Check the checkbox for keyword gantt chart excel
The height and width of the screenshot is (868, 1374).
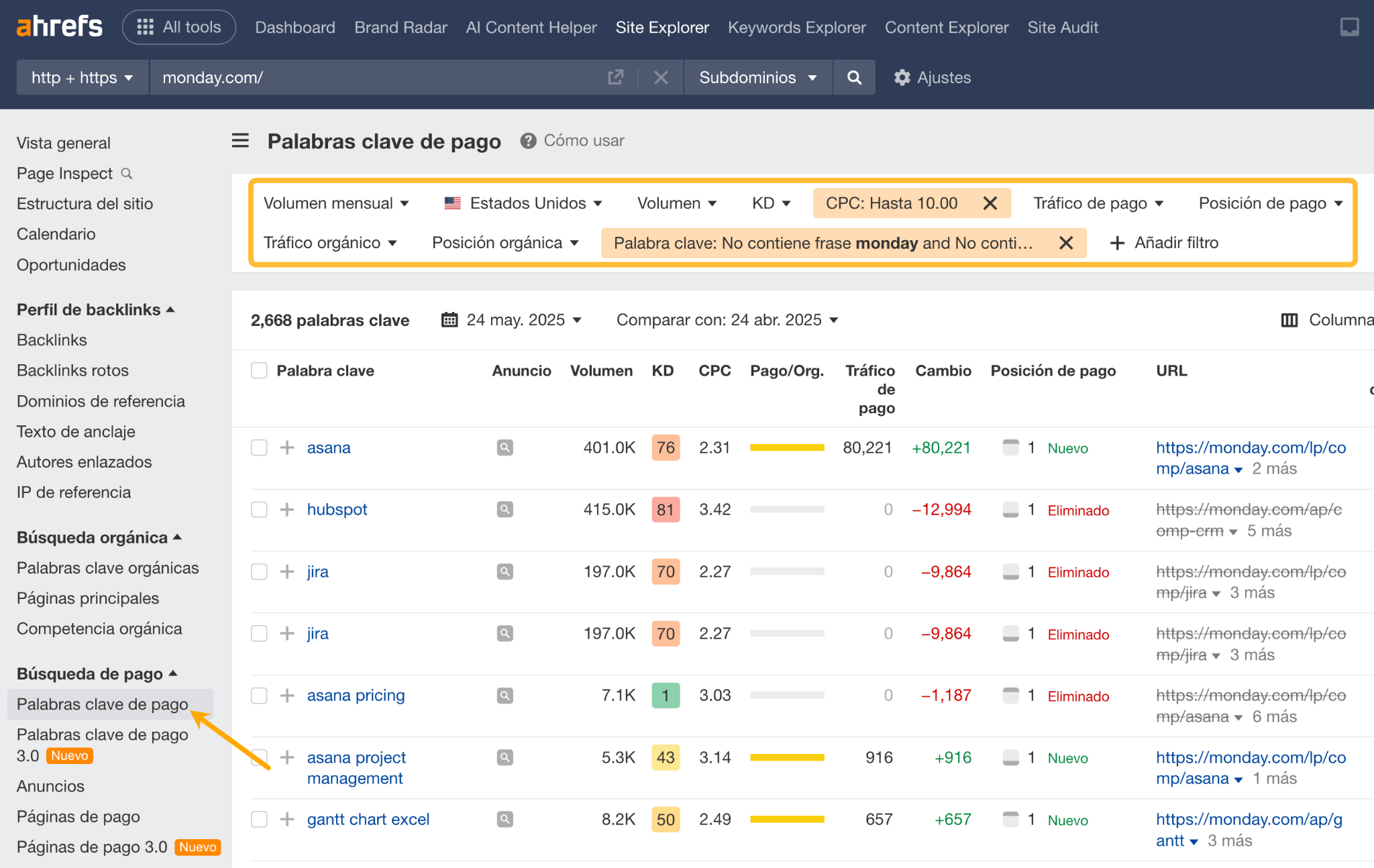(x=259, y=819)
